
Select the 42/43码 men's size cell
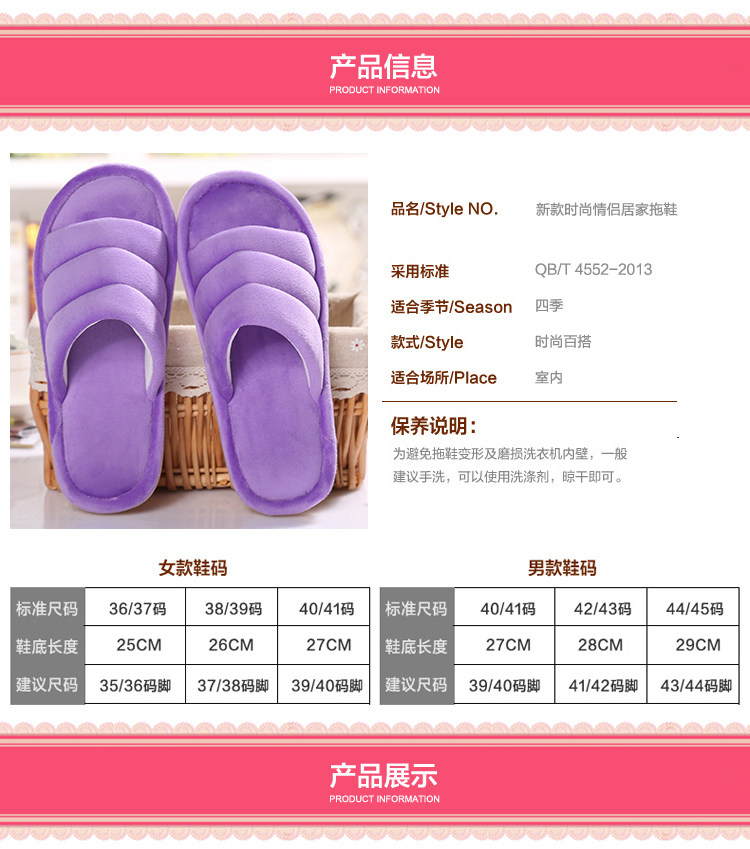(x=601, y=607)
